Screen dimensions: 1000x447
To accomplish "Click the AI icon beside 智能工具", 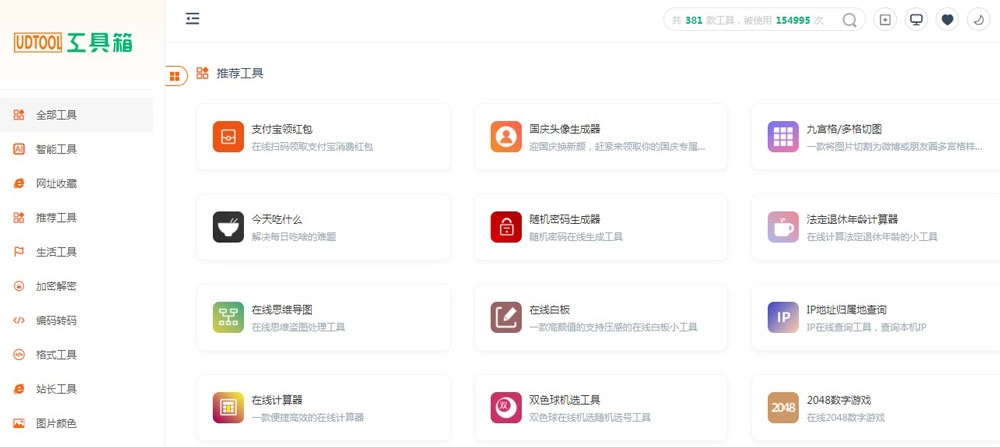I will coord(18,149).
